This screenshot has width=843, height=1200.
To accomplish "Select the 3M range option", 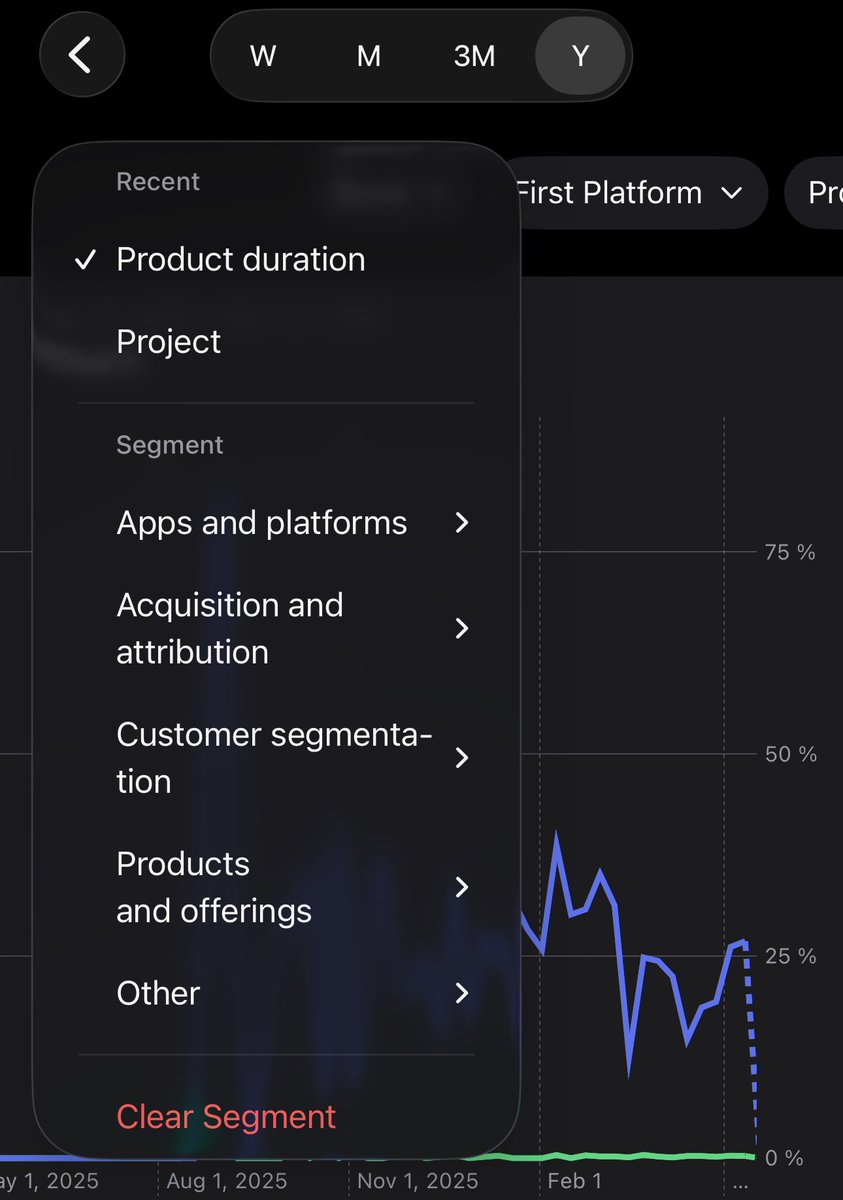I will [475, 56].
